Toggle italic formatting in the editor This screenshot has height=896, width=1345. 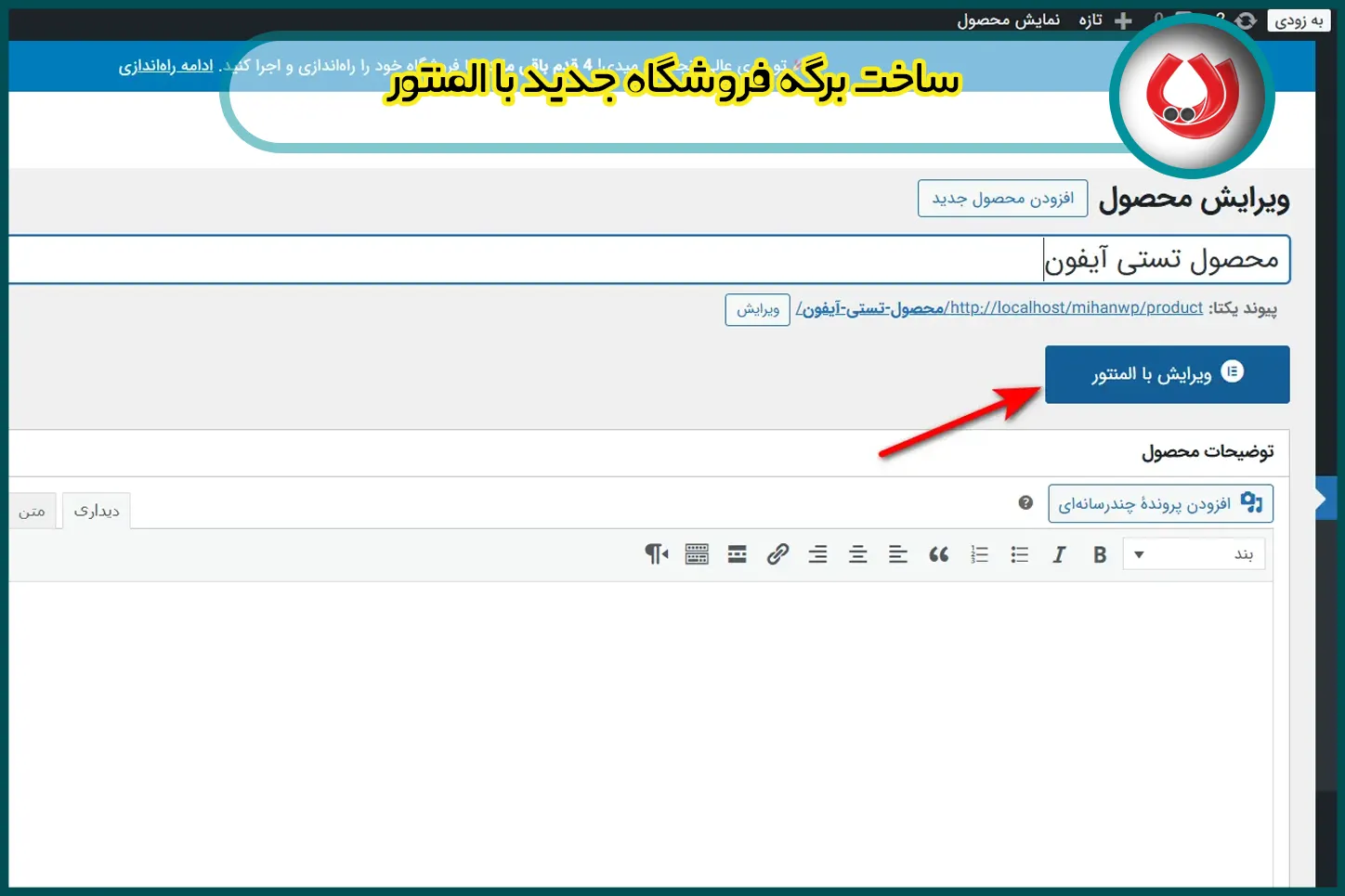[1059, 554]
